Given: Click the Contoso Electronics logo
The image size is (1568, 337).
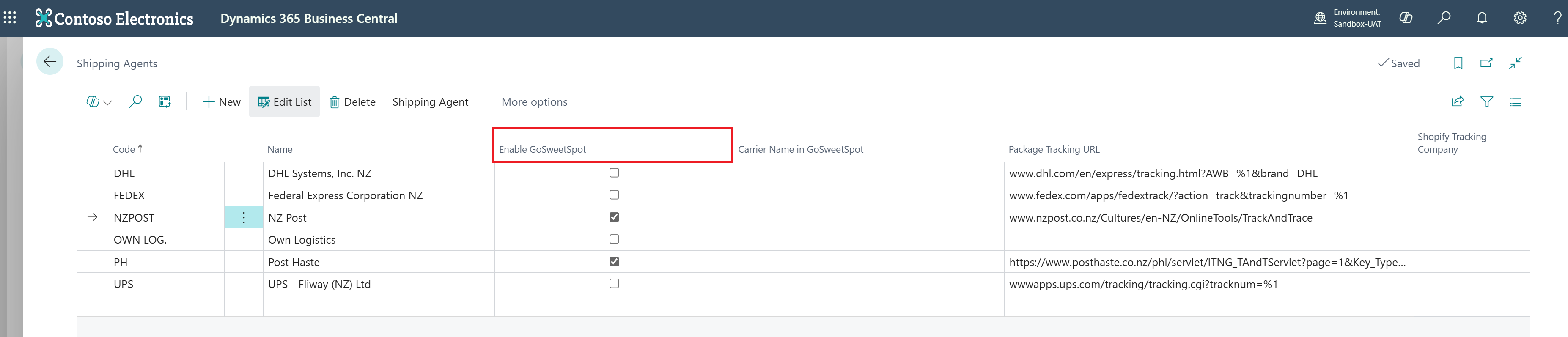Looking at the screenshot, I should (114, 18).
